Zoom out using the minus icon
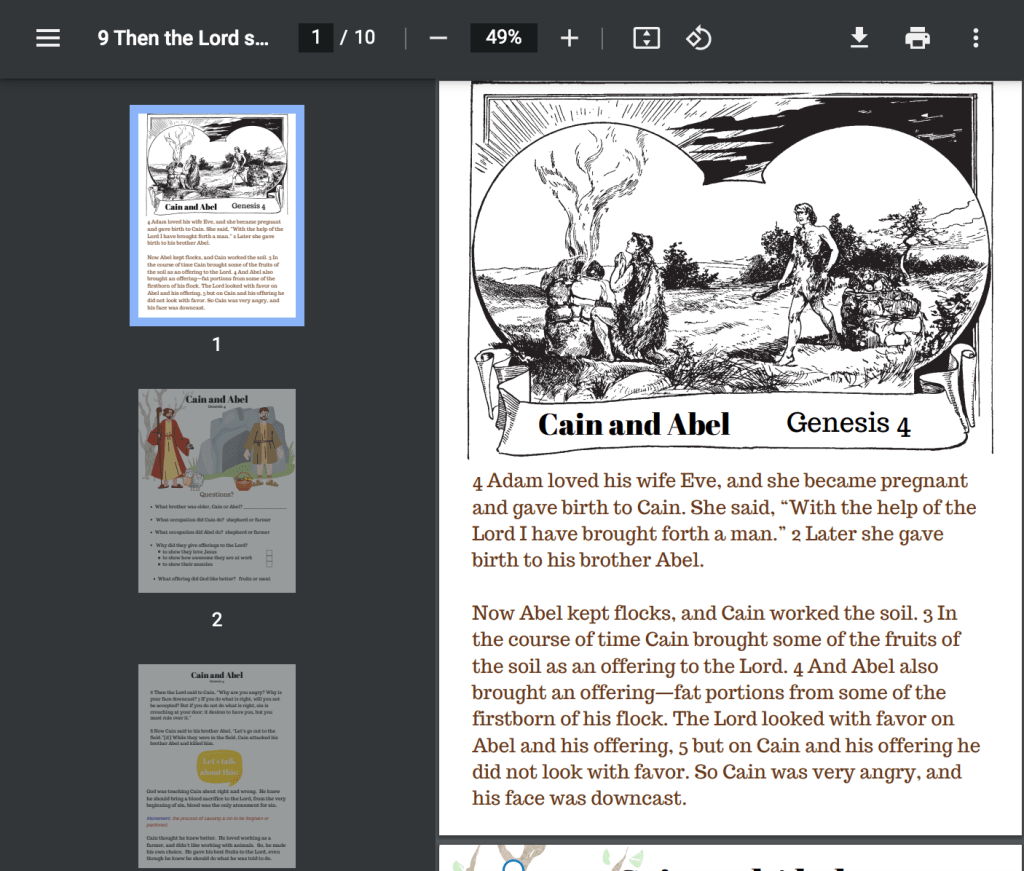This screenshot has height=871, width=1024. pos(437,38)
